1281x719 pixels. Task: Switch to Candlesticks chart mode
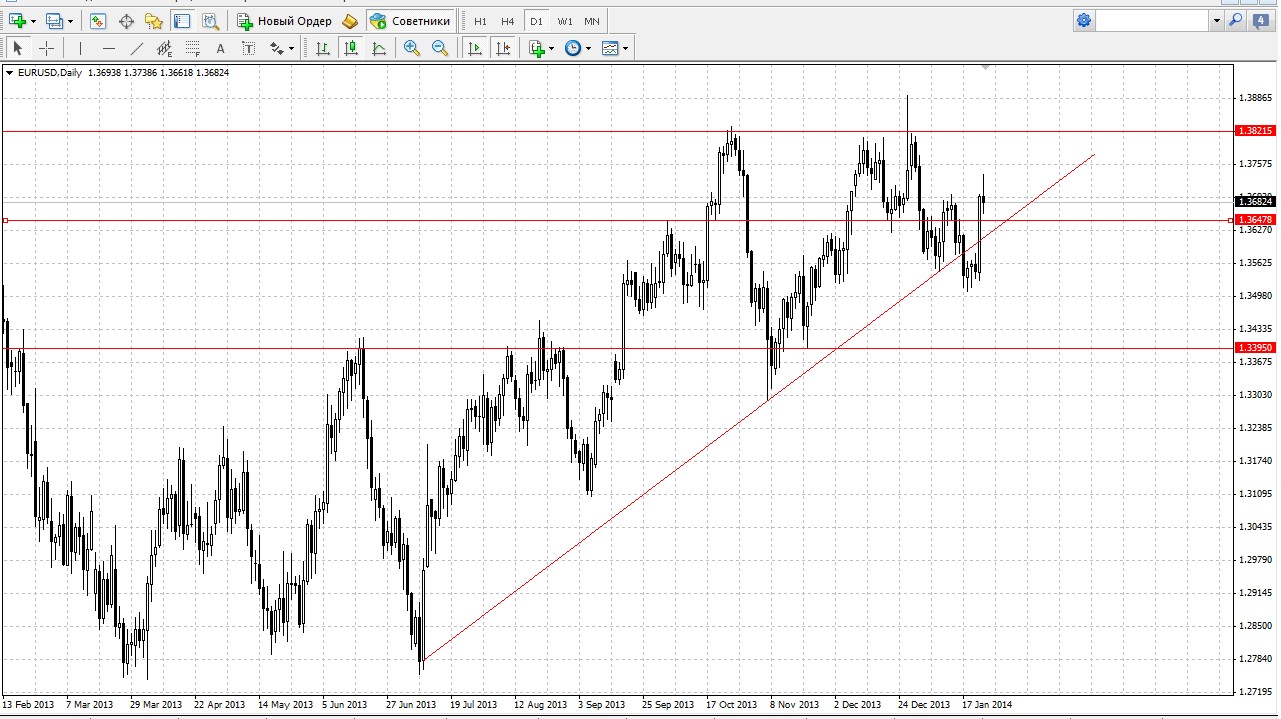[351, 48]
